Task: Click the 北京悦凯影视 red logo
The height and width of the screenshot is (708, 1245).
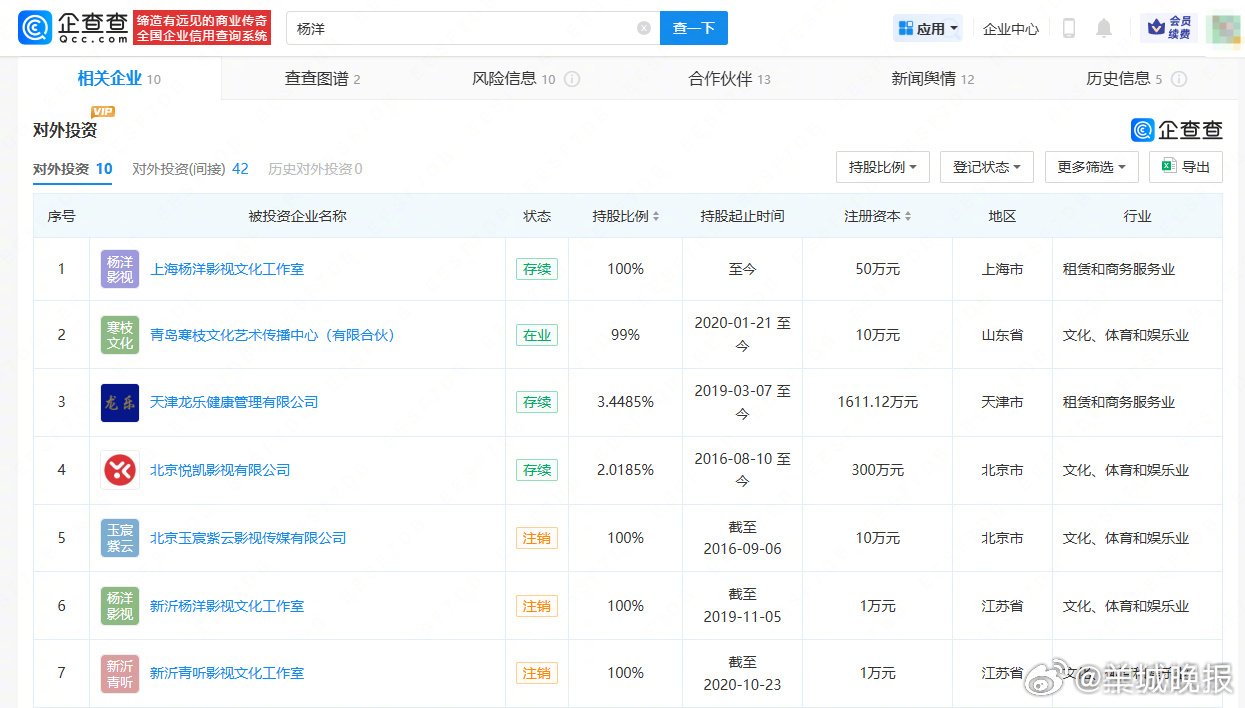Action: tap(120, 470)
